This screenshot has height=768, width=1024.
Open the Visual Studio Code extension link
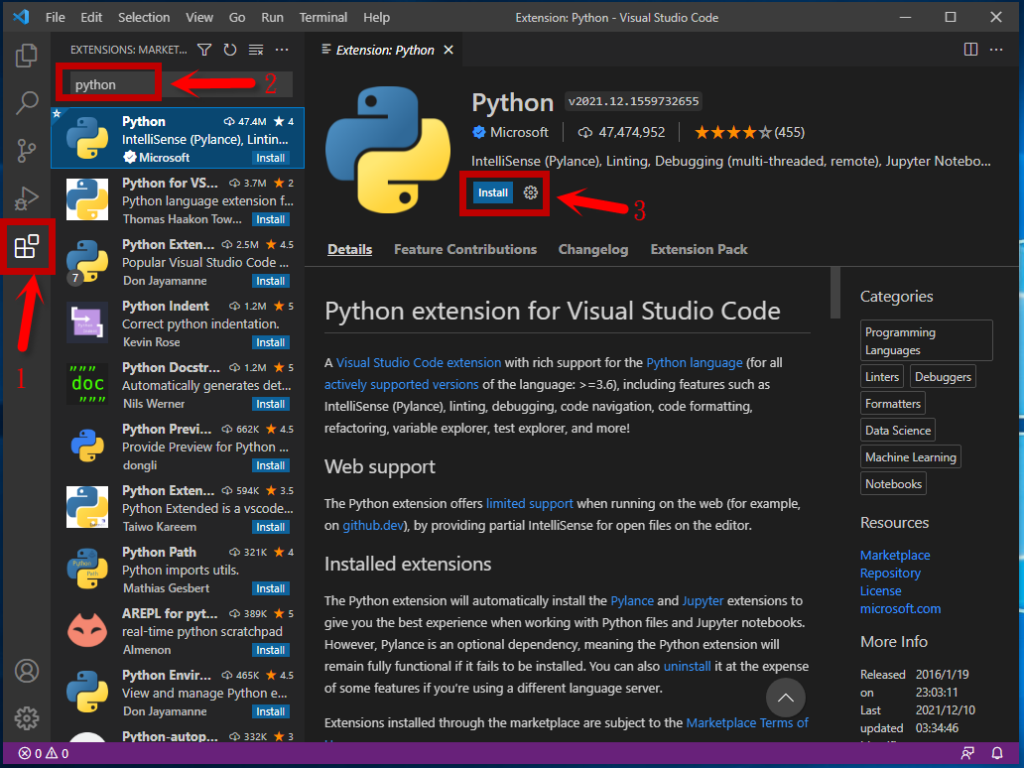(x=418, y=362)
